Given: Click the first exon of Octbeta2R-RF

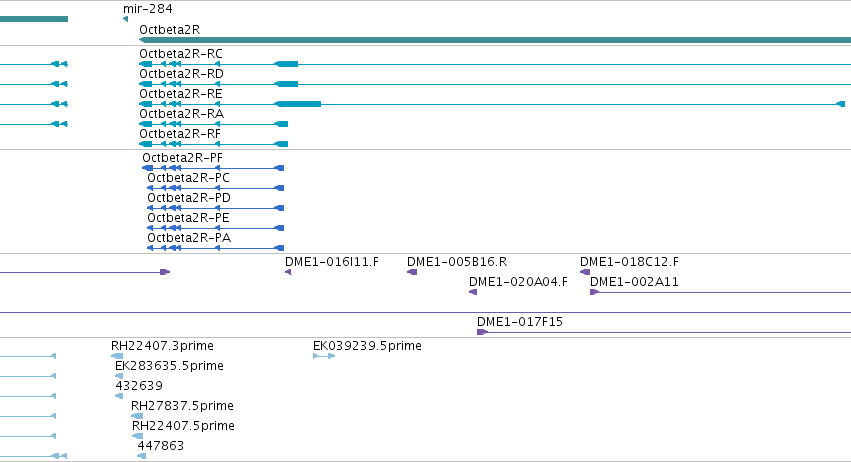Looking at the screenshot, I should pyautogui.click(x=145, y=144).
